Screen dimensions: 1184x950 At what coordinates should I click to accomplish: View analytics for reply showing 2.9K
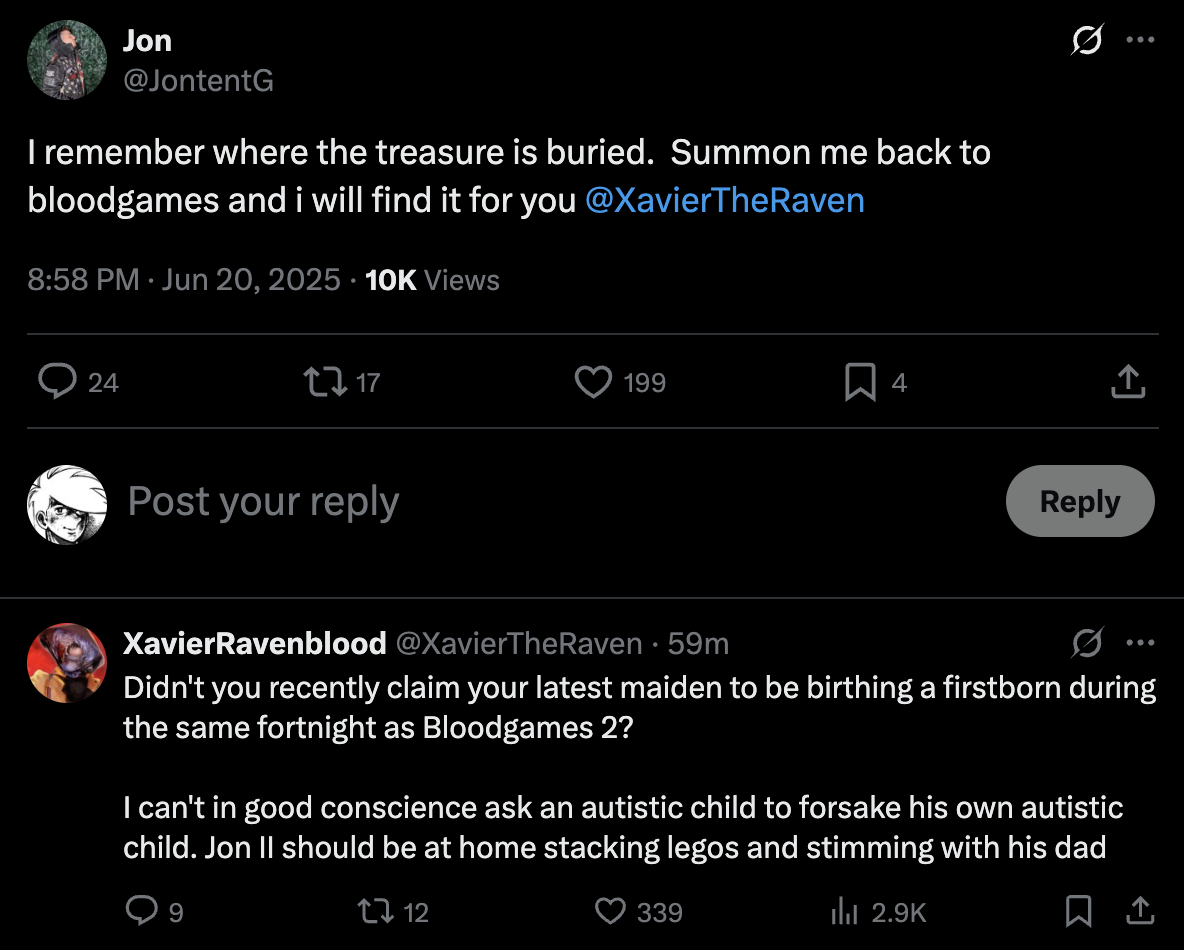tap(844, 911)
